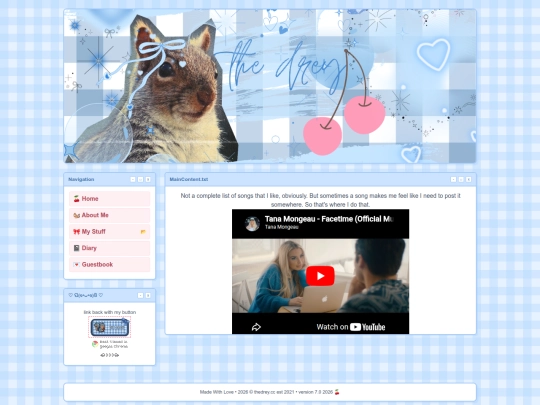
Task: Visit the Guestbook page
Action: [110, 264]
